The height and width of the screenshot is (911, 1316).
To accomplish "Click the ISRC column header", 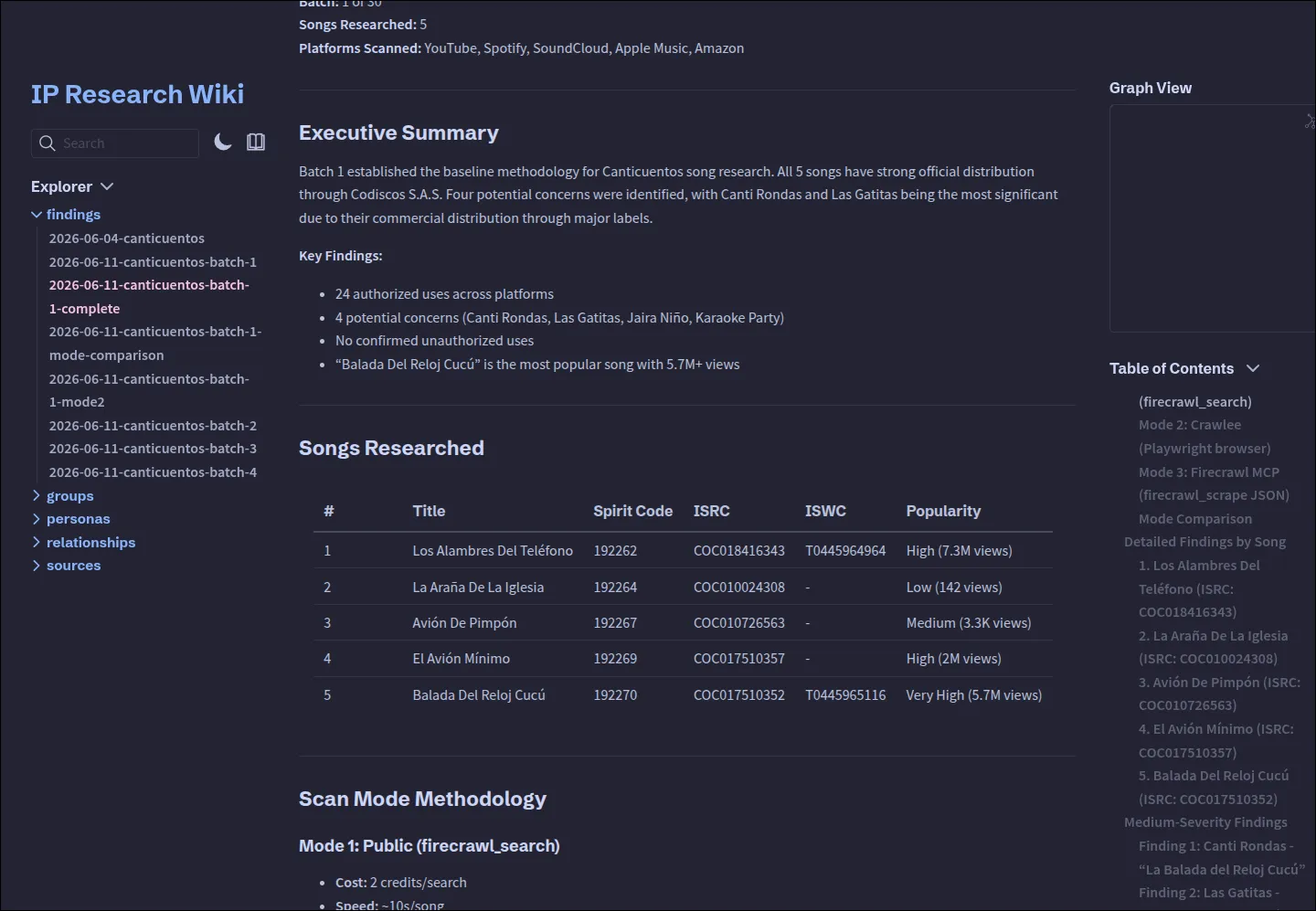I will pyautogui.click(x=711, y=511).
